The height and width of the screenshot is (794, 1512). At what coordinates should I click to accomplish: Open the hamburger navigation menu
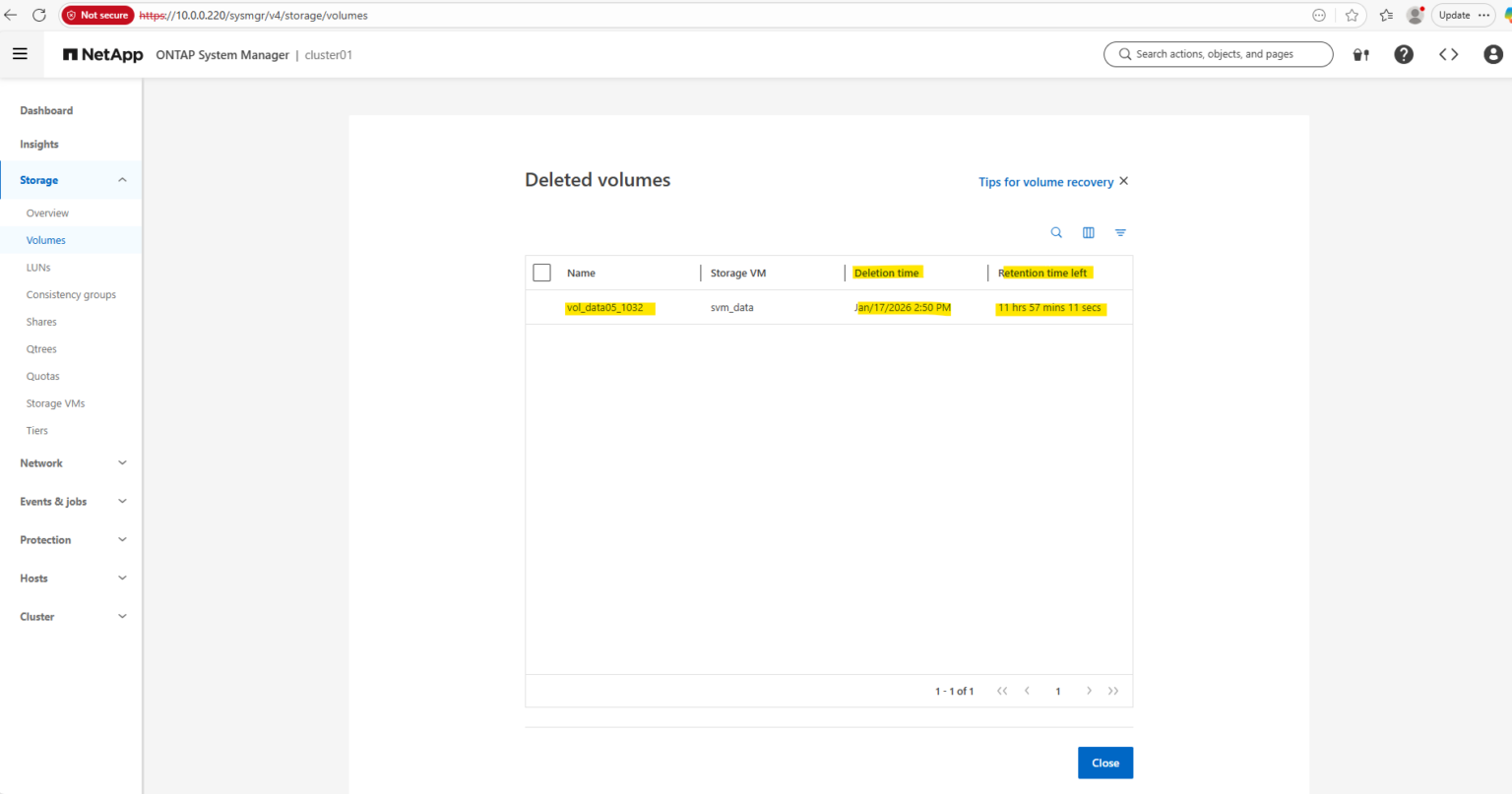21,53
